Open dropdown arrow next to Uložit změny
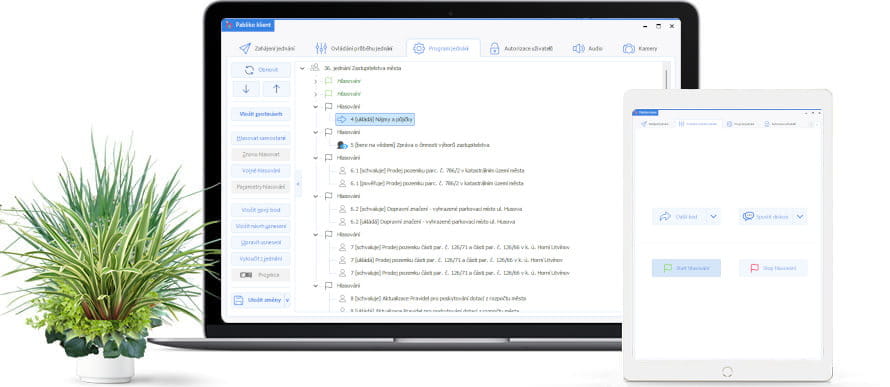Screen dimensions: 890x387 point(287,300)
